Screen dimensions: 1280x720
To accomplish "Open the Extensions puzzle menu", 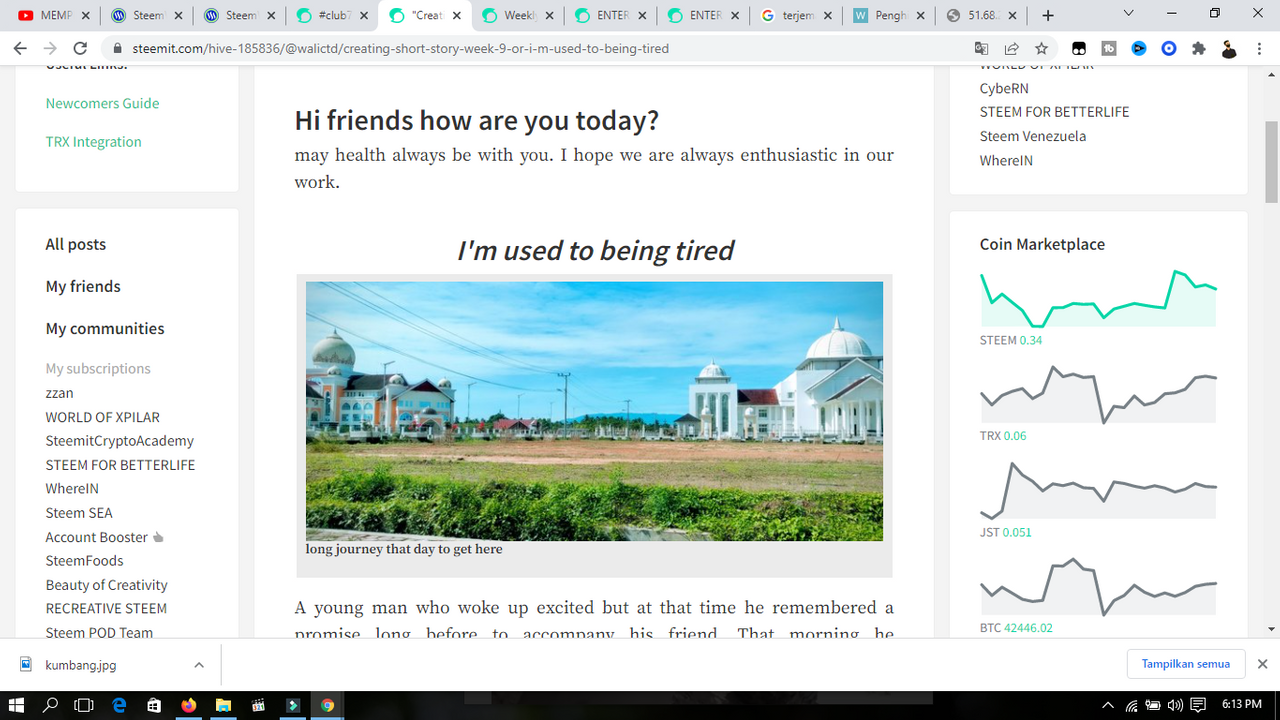I will [x=1199, y=48].
